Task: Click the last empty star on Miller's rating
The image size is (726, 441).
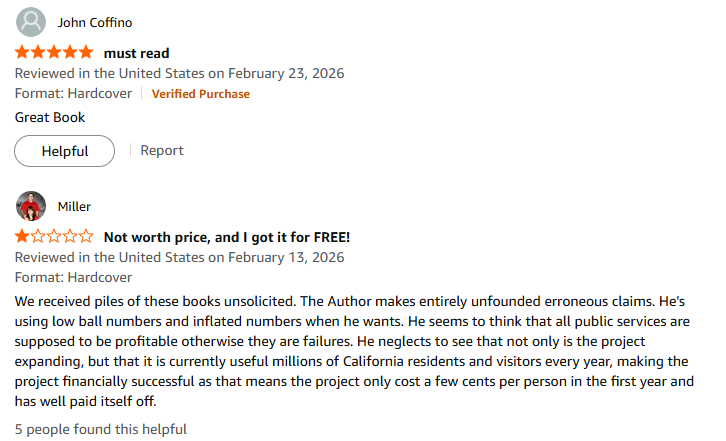Action: (86, 237)
